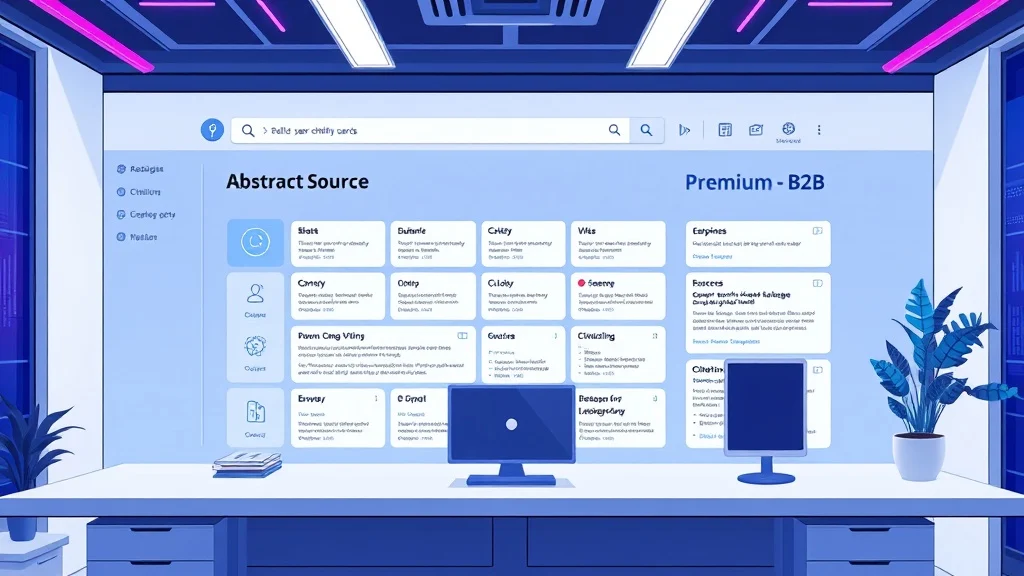Image resolution: width=1024 pixels, height=576 pixels.
Task: Click the blue link in Earpines panel
Action: click(712, 257)
